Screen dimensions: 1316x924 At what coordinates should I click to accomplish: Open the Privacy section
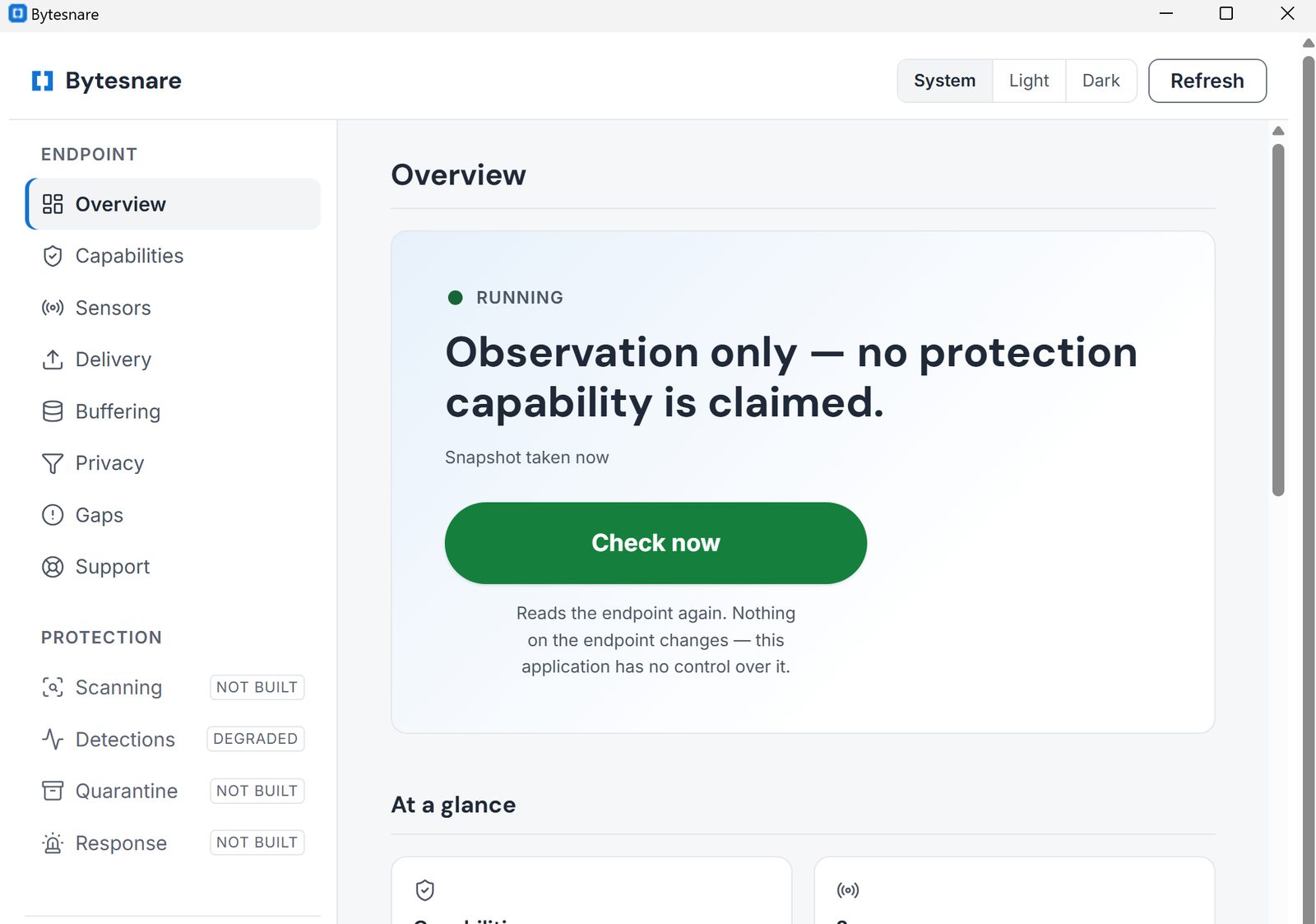pos(173,463)
